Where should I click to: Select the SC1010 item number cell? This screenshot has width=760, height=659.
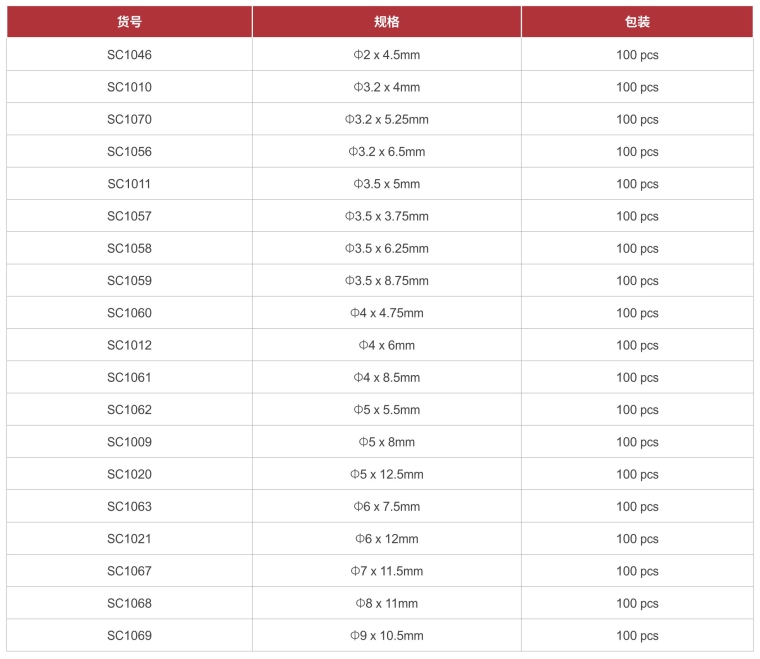(x=129, y=87)
